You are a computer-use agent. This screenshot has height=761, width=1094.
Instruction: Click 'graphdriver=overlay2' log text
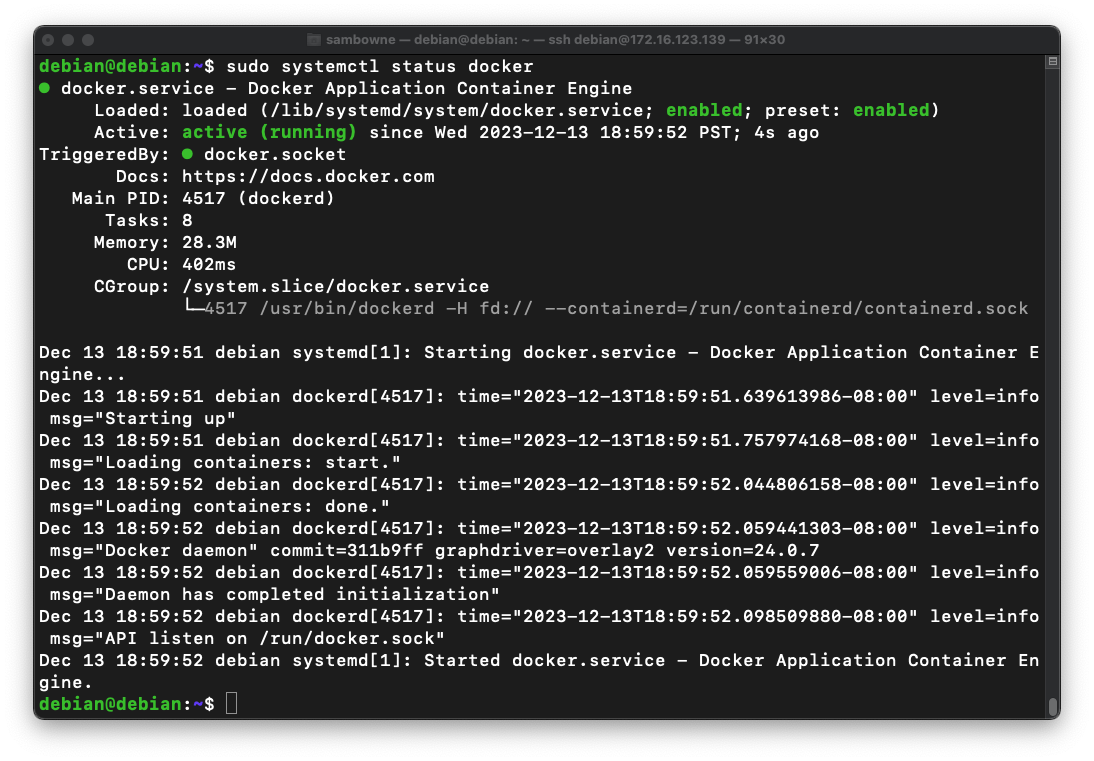click(544, 550)
